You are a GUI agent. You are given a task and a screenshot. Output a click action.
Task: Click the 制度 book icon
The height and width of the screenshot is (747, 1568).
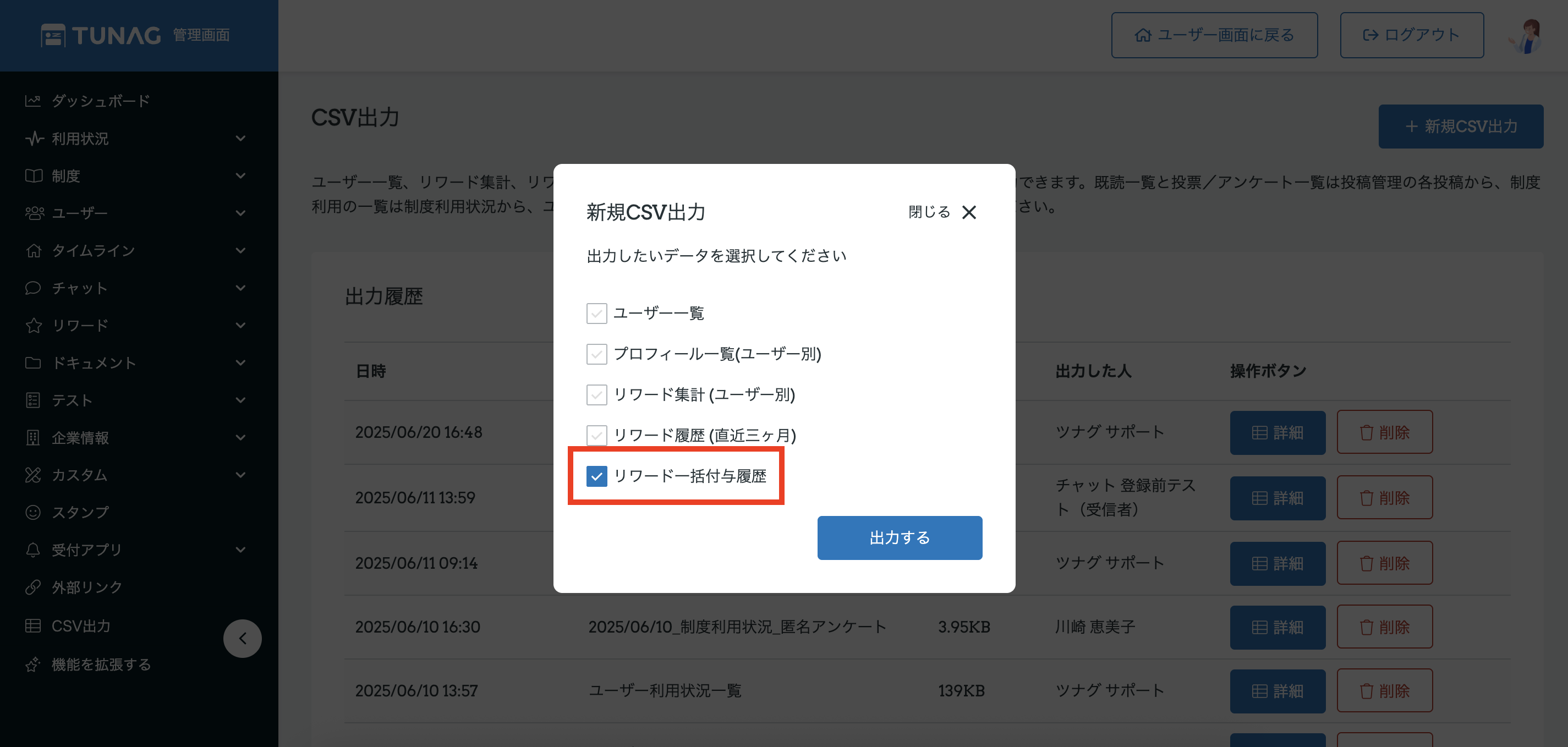pyautogui.click(x=34, y=176)
